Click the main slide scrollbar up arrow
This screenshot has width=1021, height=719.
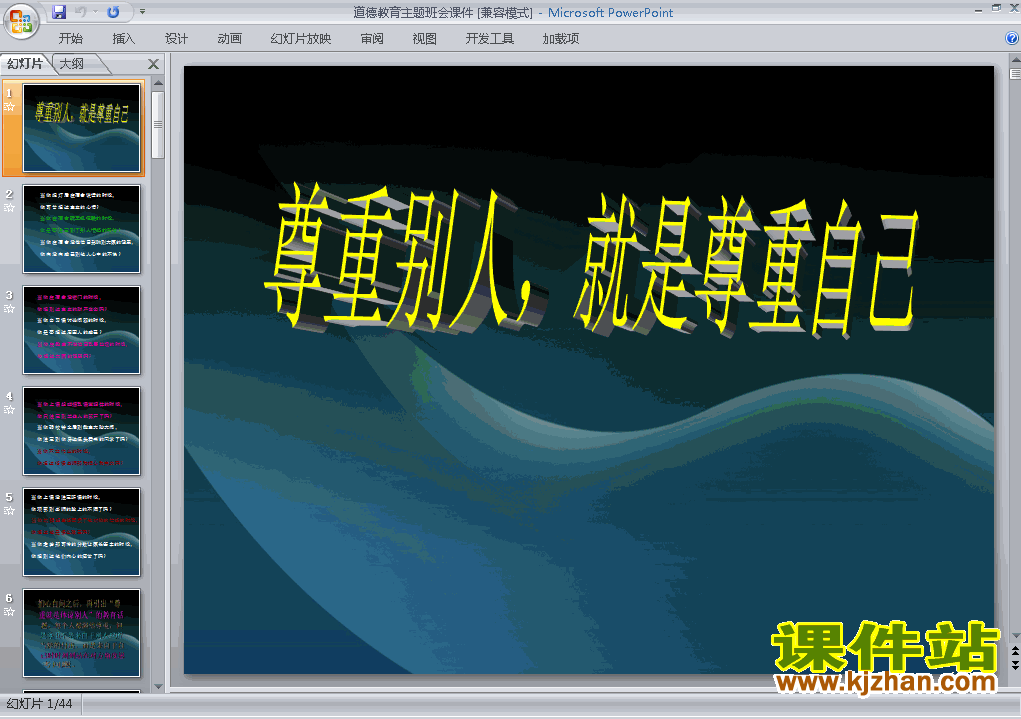pos(1015,59)
